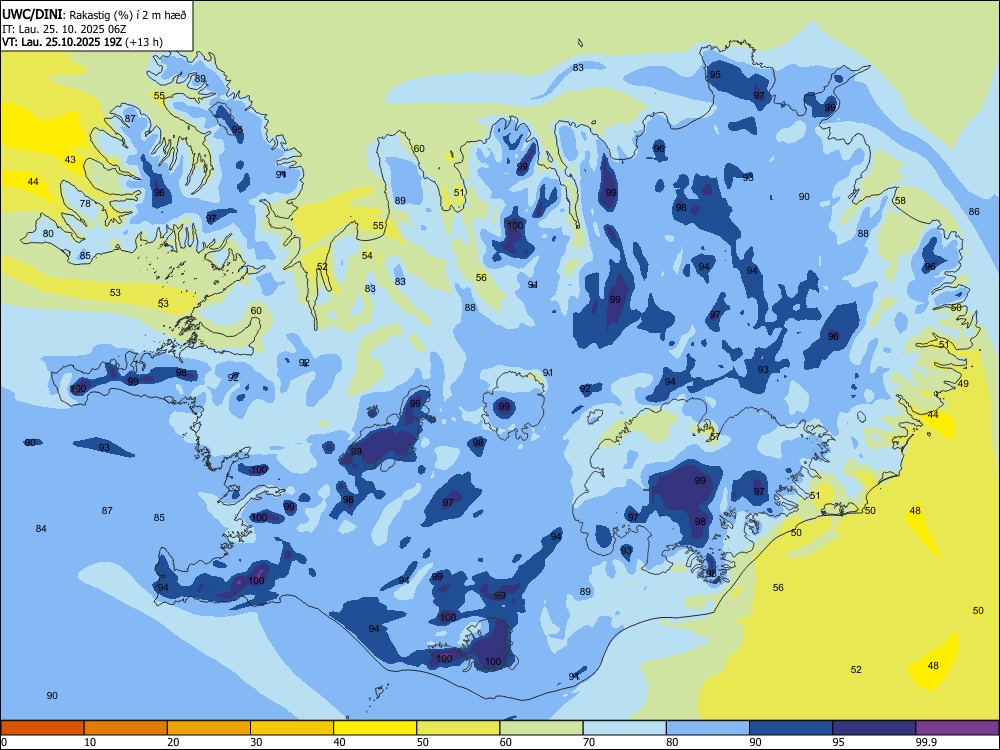Click the value 95 on the northeast peninsula
This screenshot has width=1000, height=750.
pos(716,75)
